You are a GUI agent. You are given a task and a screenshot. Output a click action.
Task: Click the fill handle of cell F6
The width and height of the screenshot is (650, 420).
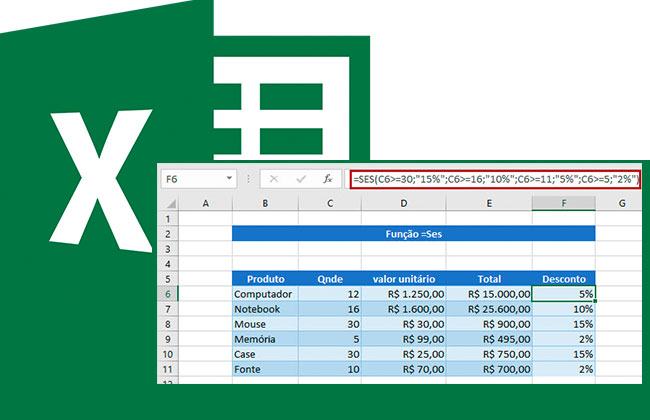coord(595,301)
